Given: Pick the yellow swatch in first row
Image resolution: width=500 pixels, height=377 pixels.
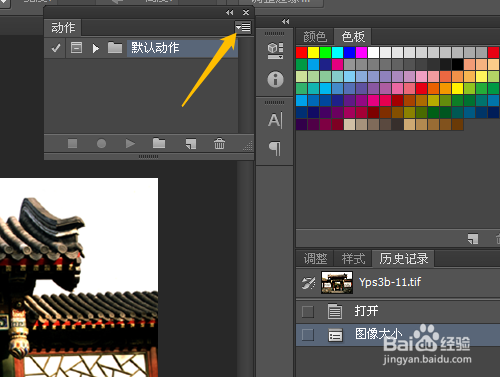Looking at the screenshot, I should point(313,52).
